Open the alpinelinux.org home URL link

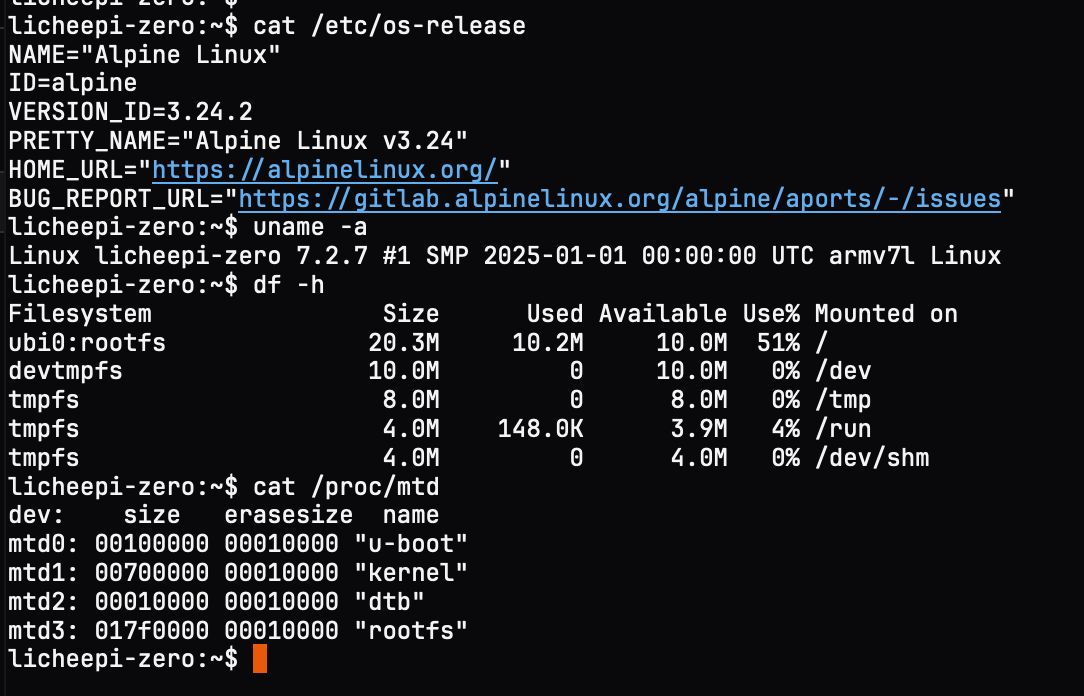(325, 170)
